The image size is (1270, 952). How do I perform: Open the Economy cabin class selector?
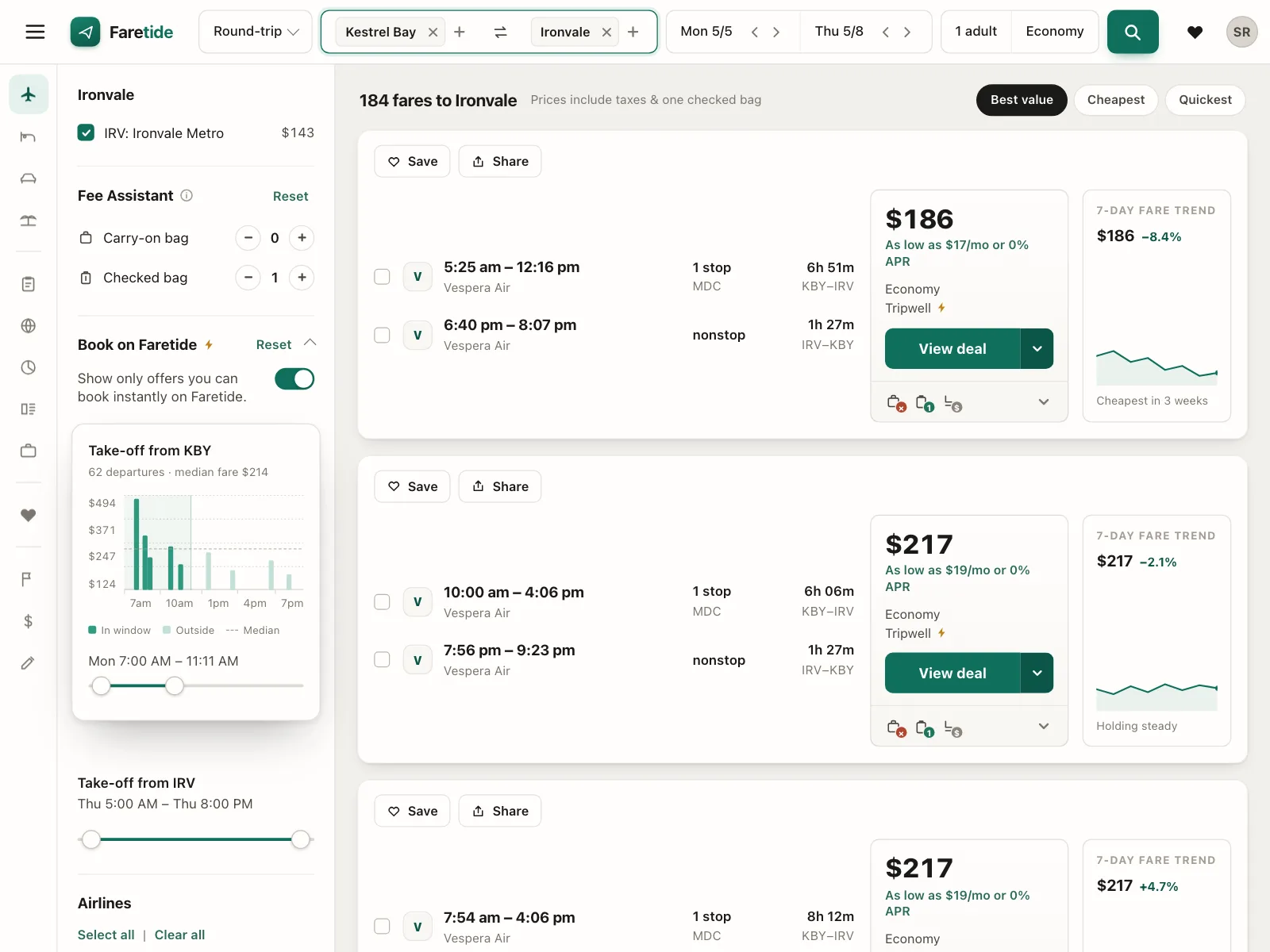(1055, 32)
